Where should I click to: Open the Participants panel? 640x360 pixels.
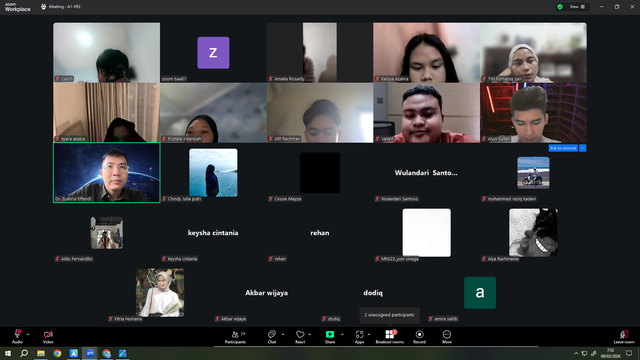[x=236, y=337]
